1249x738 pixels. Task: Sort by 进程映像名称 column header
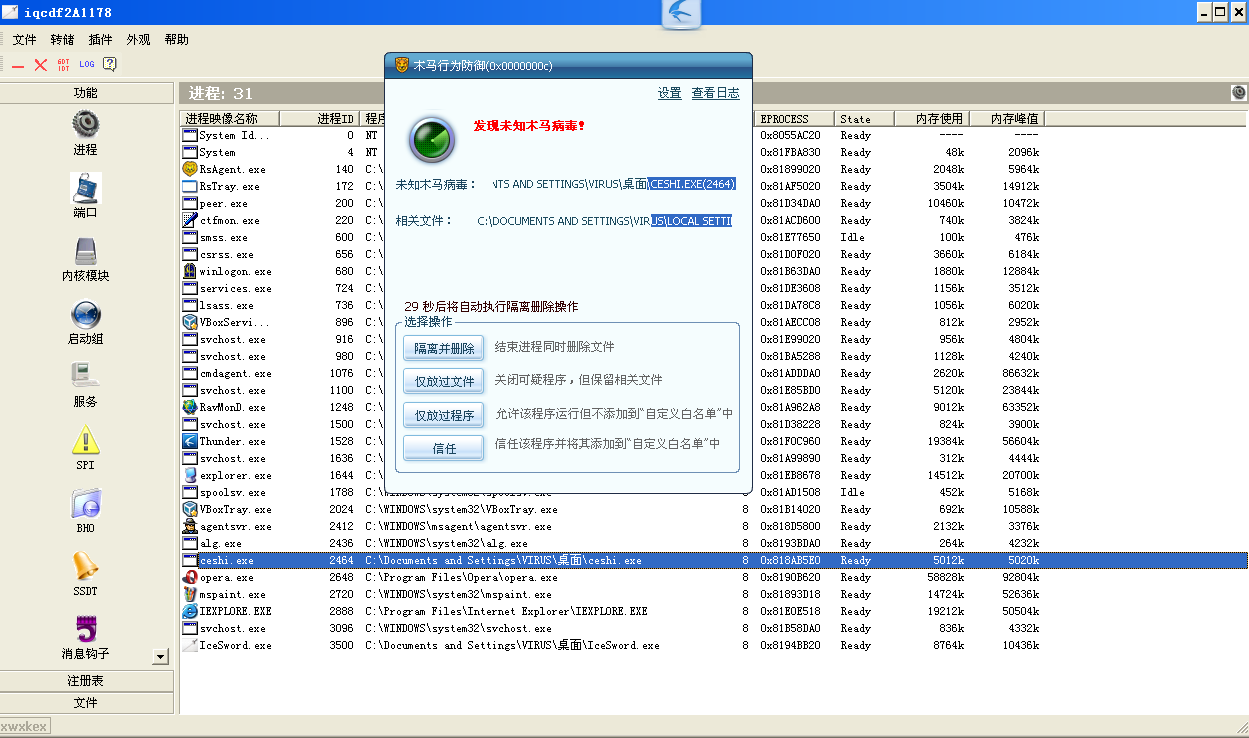(230, 118)
